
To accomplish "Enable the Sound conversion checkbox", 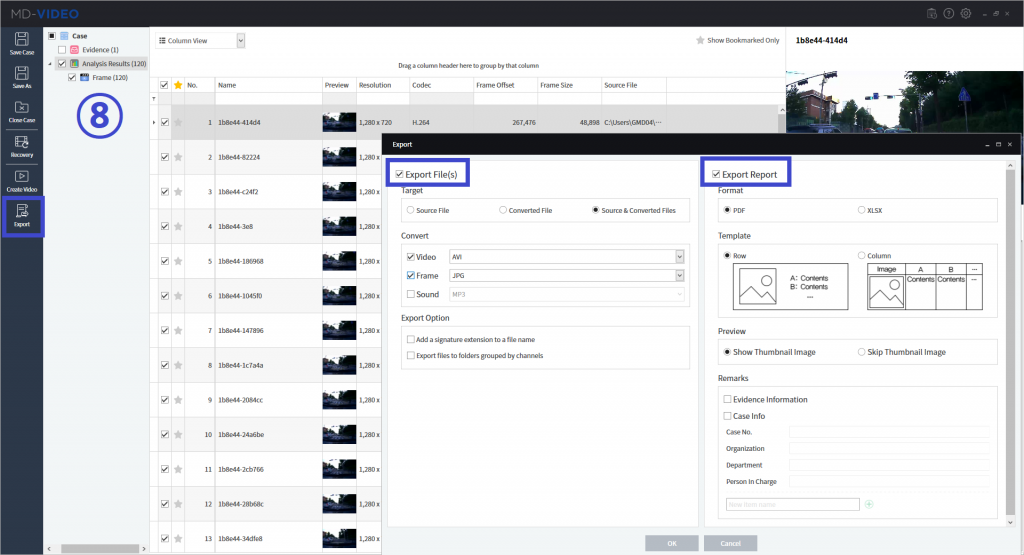I will [x=411, y=294].
